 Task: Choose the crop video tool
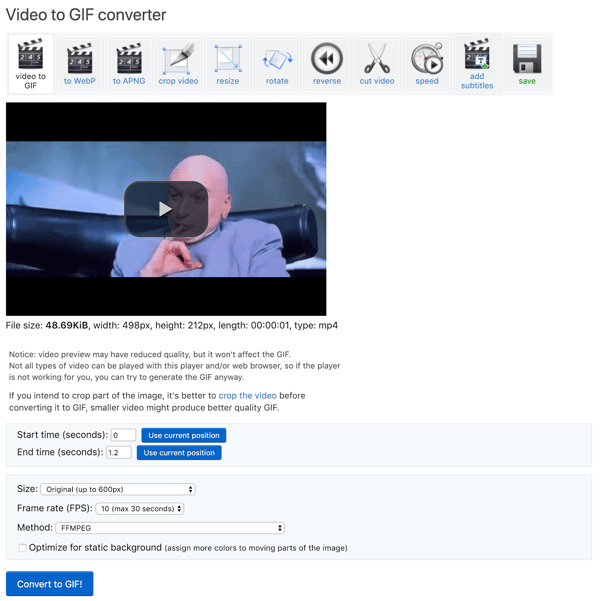pos(178,64)
